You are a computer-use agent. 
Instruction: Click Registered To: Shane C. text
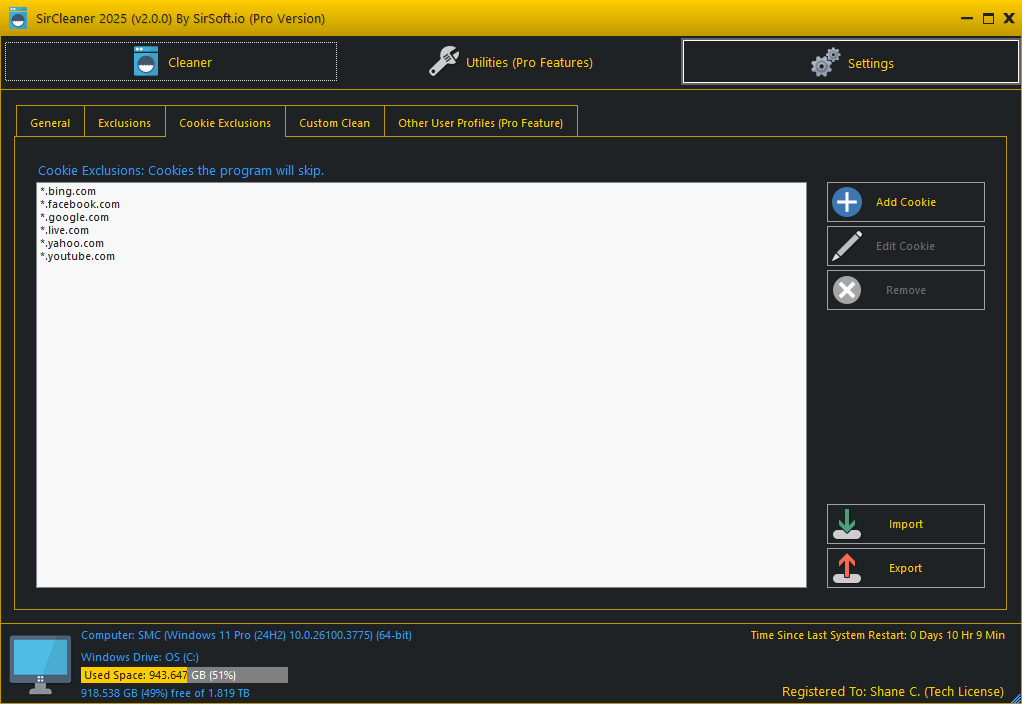[892, 692]
